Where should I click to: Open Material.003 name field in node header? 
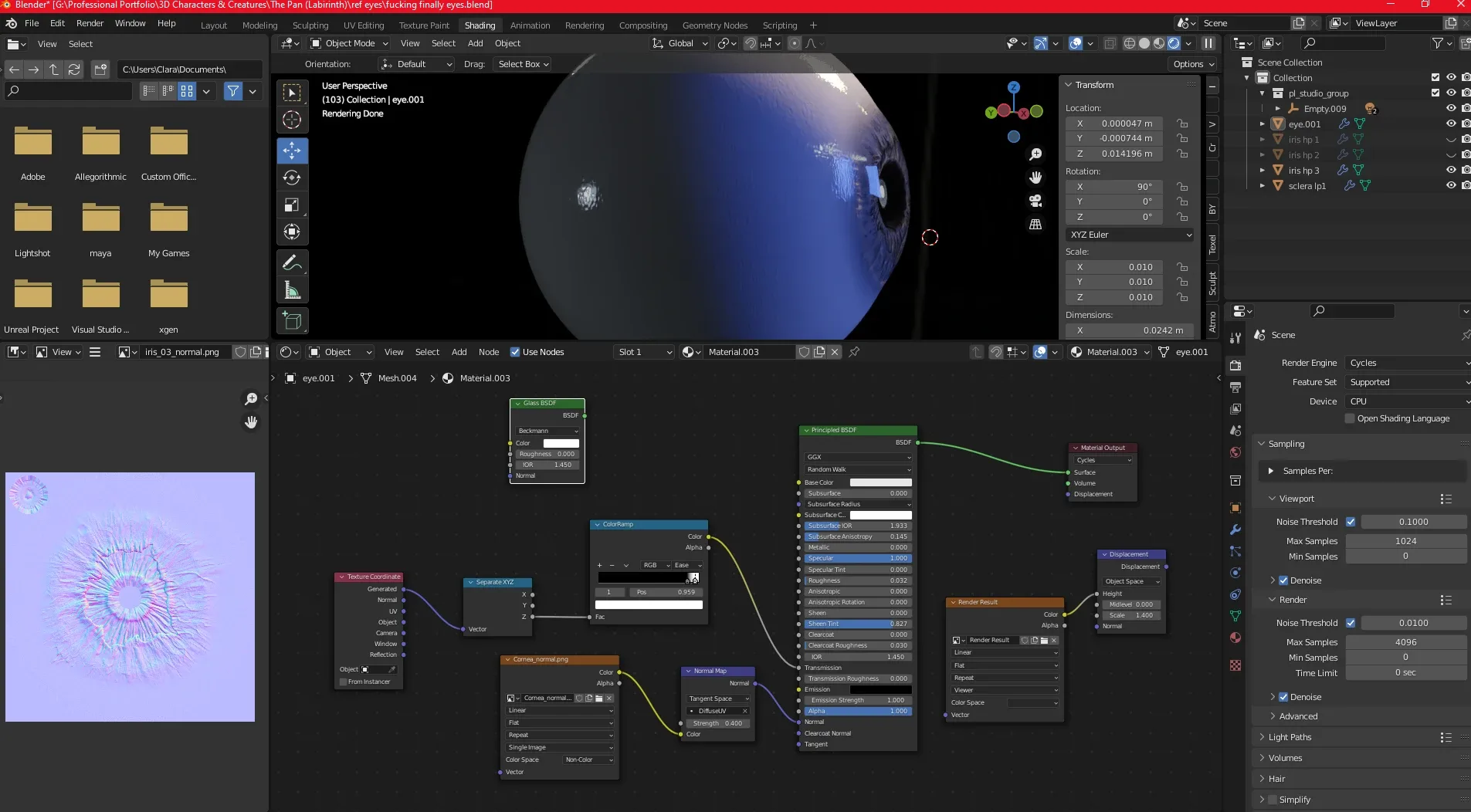pyautogui.click(x=749, y=352)
